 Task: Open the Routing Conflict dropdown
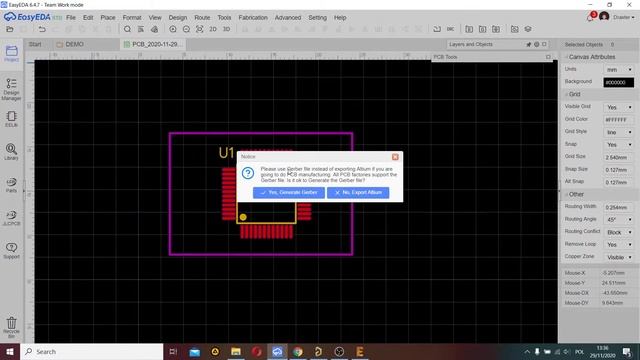tap(618, 232)
